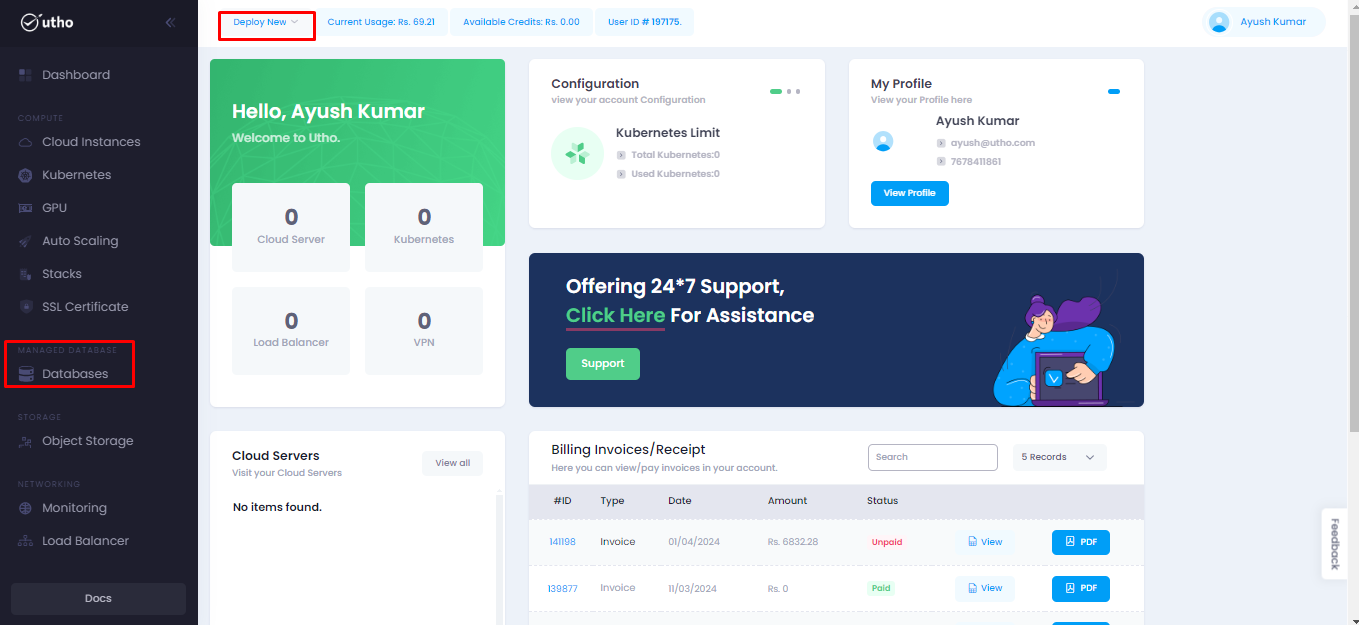
Task: Select the third carousel dot in Configuration
Action: pyautogui.click(x=798, y=91)
